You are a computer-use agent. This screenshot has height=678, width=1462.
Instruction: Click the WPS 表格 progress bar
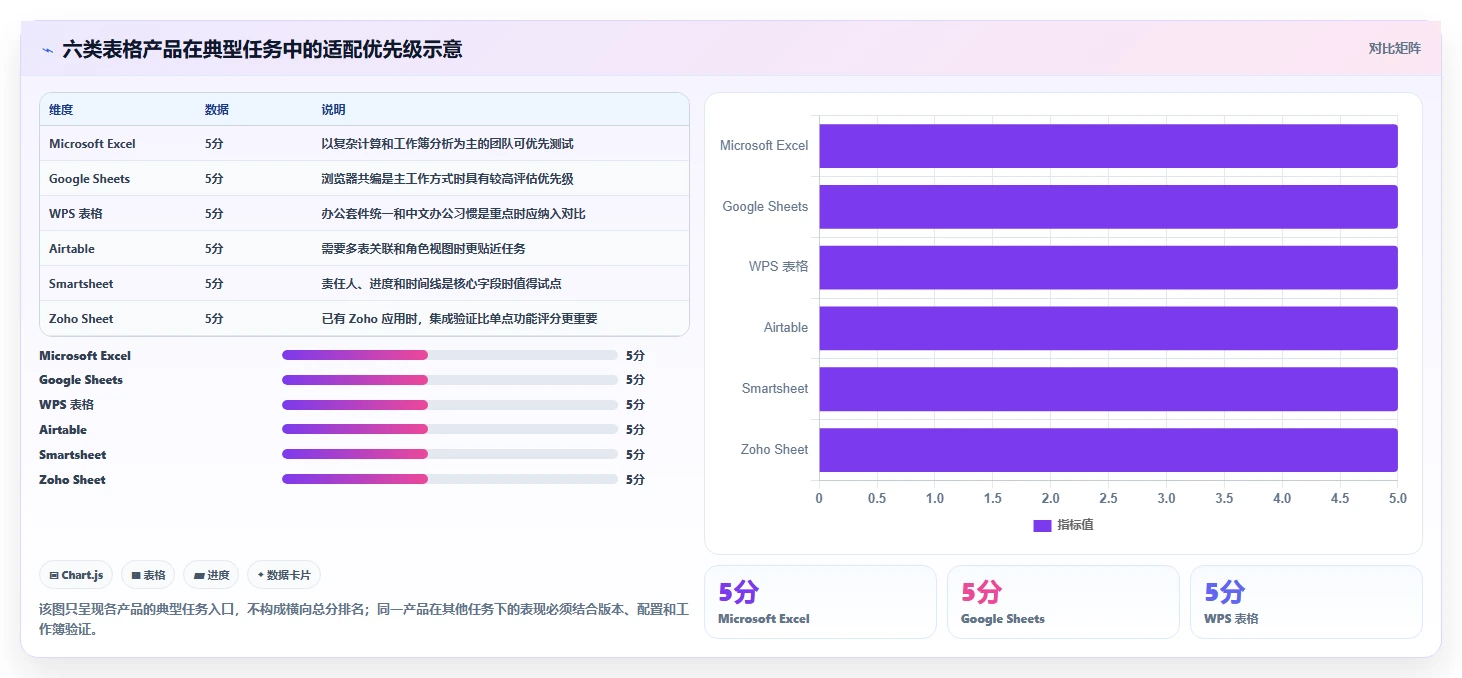pos(450,404)
